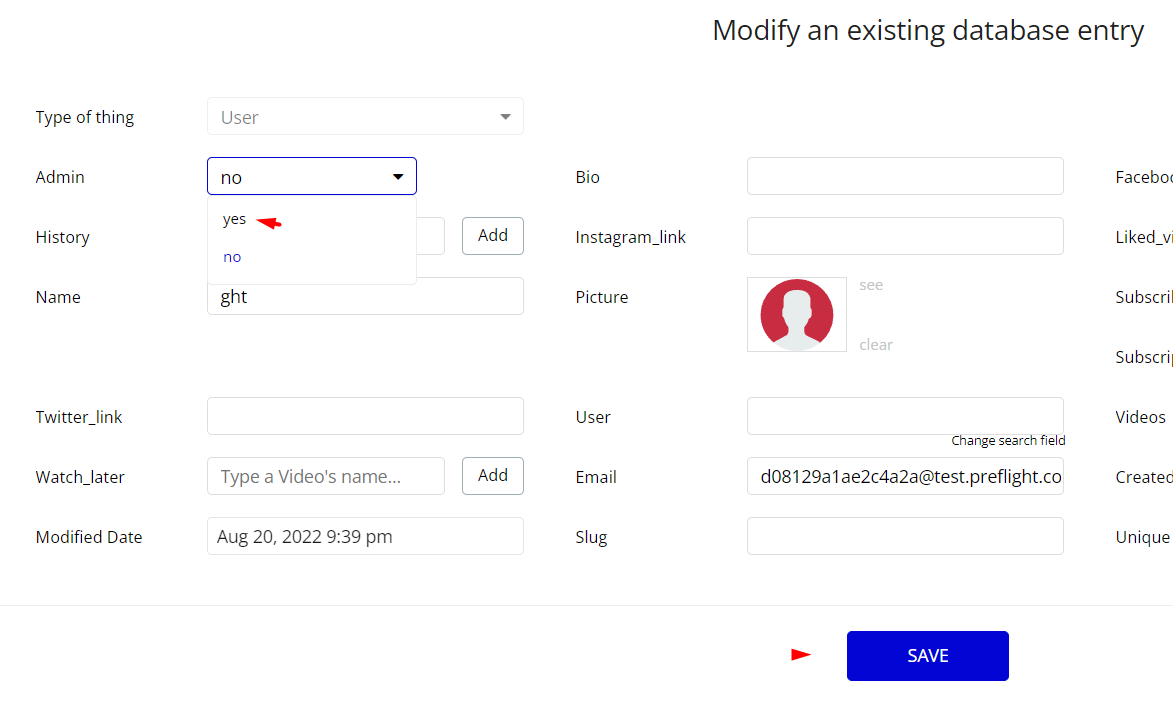Focus the Instagram_link input field
This screenshot has height=704, width=1173.
pos(905,236)
